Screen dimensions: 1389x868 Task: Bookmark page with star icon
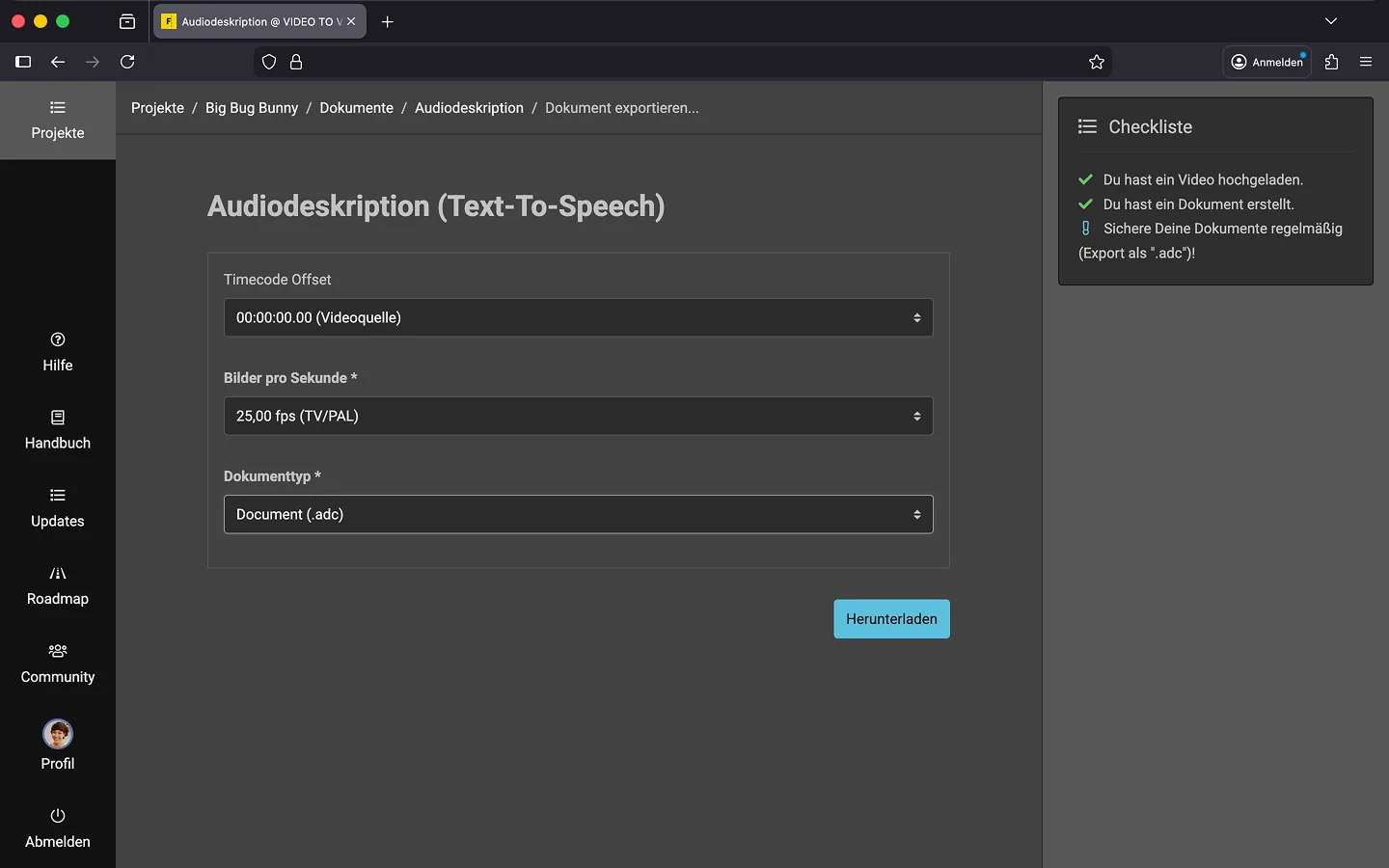[1097, 62]
